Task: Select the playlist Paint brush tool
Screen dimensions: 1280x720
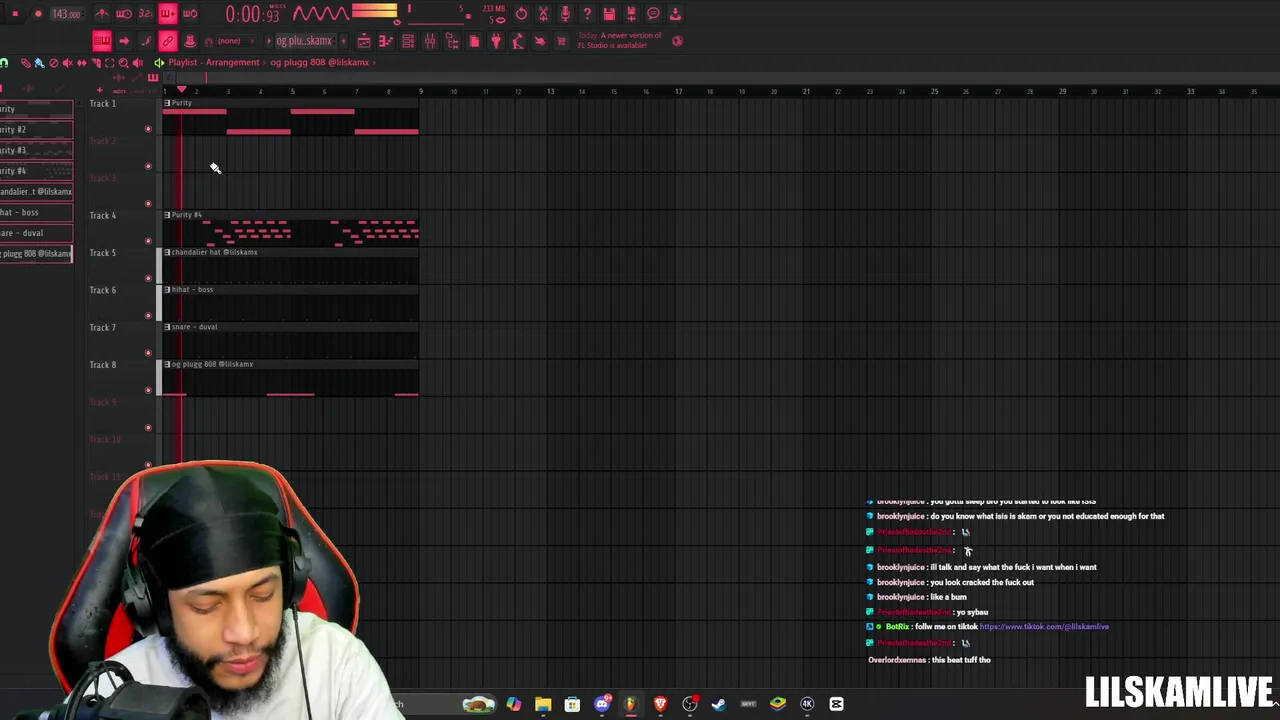Action: [39, 63]
